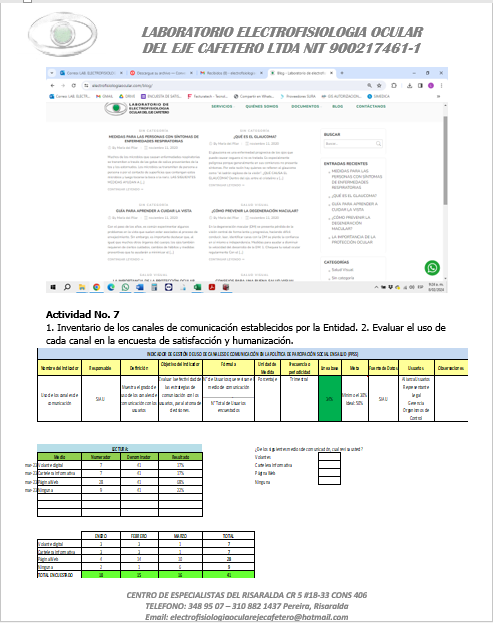Click the ENERO column header
The width and height of the screenshot is (493, 623).
point(101,536)
